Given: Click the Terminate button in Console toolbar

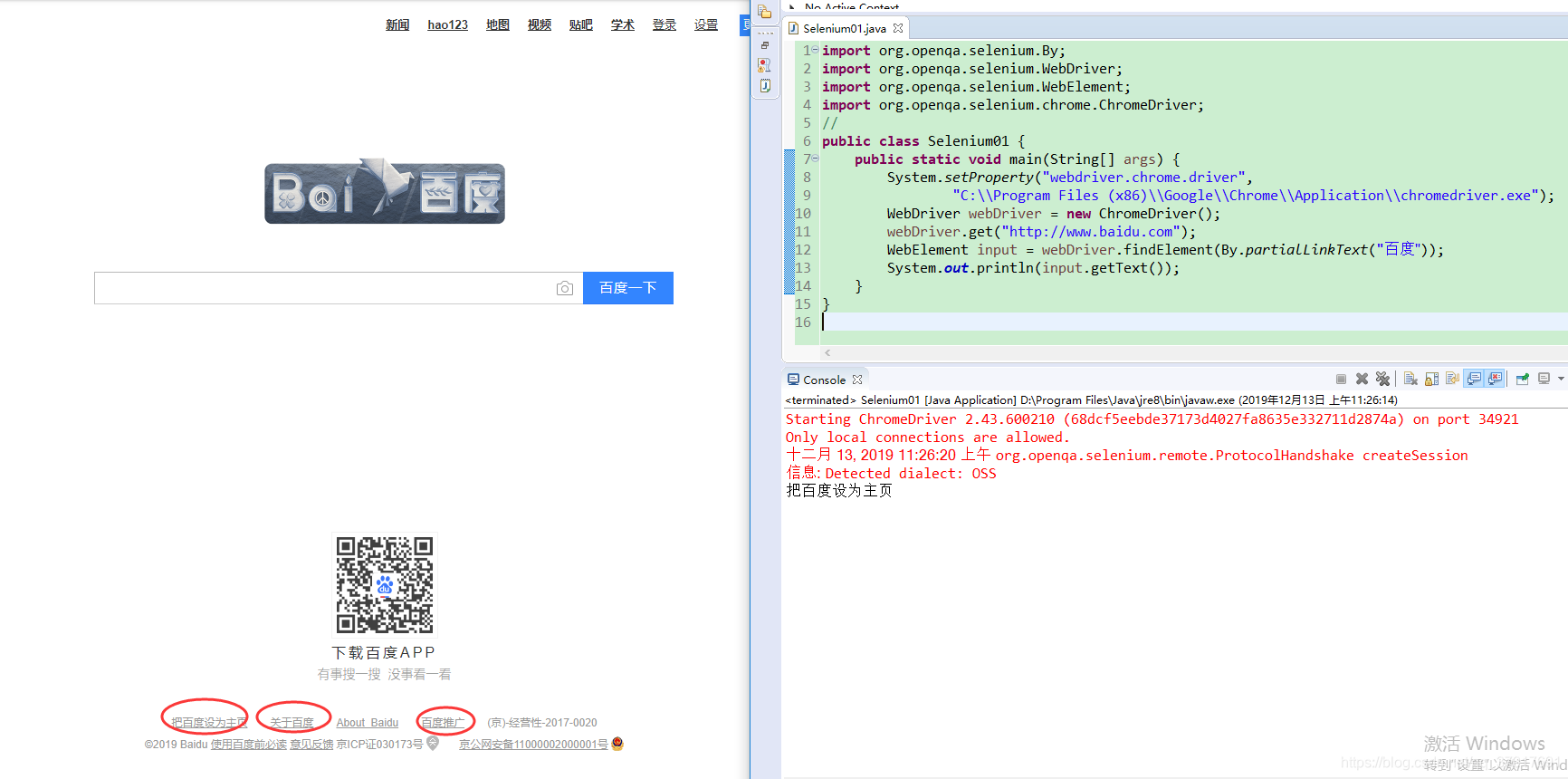Looking at the screenshot, I should 1341,380.
